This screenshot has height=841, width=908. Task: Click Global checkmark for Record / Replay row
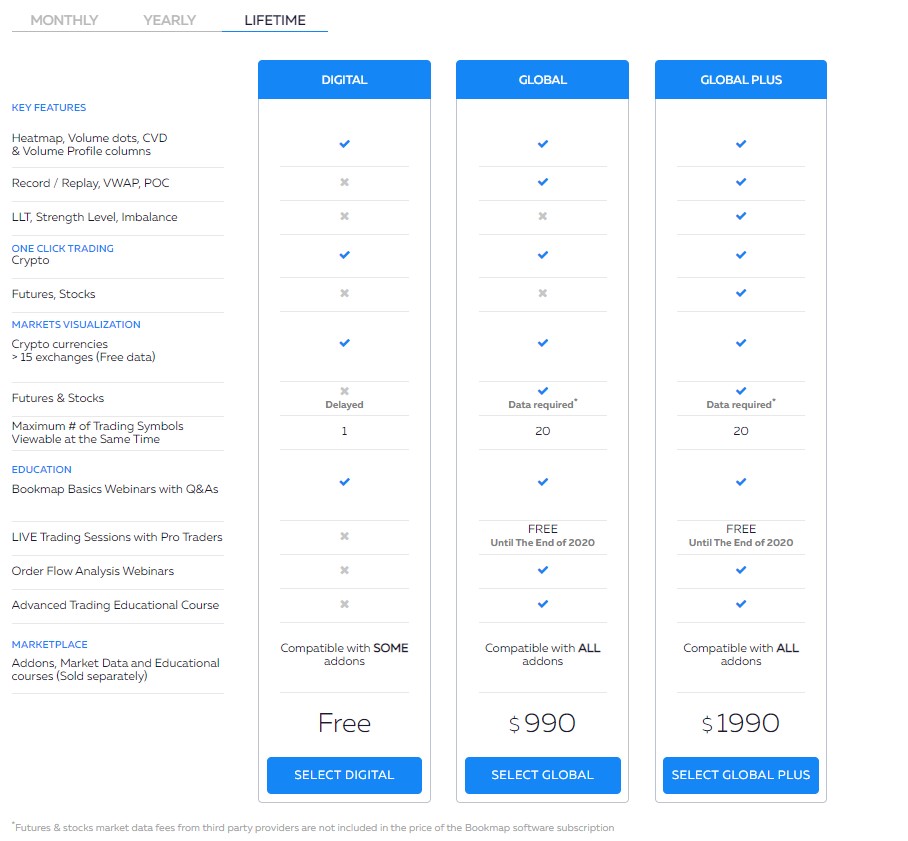[x=543, y=182]
